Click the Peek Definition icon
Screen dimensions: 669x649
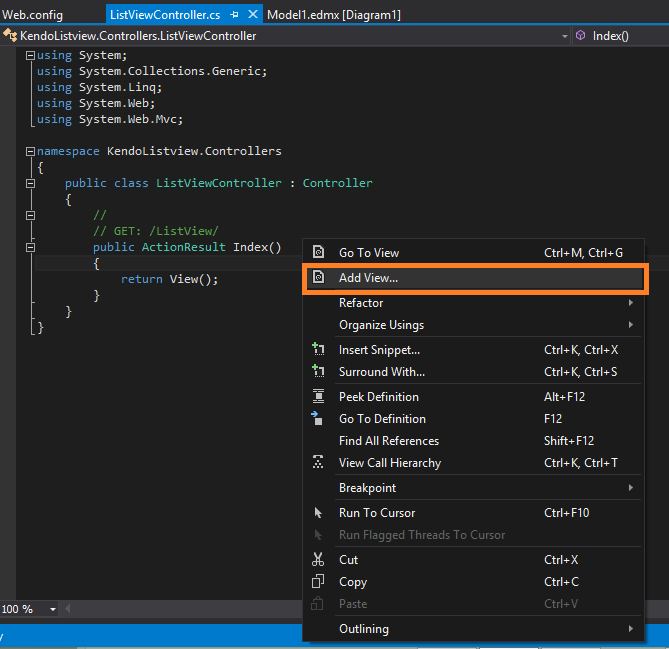pos(318,397)
